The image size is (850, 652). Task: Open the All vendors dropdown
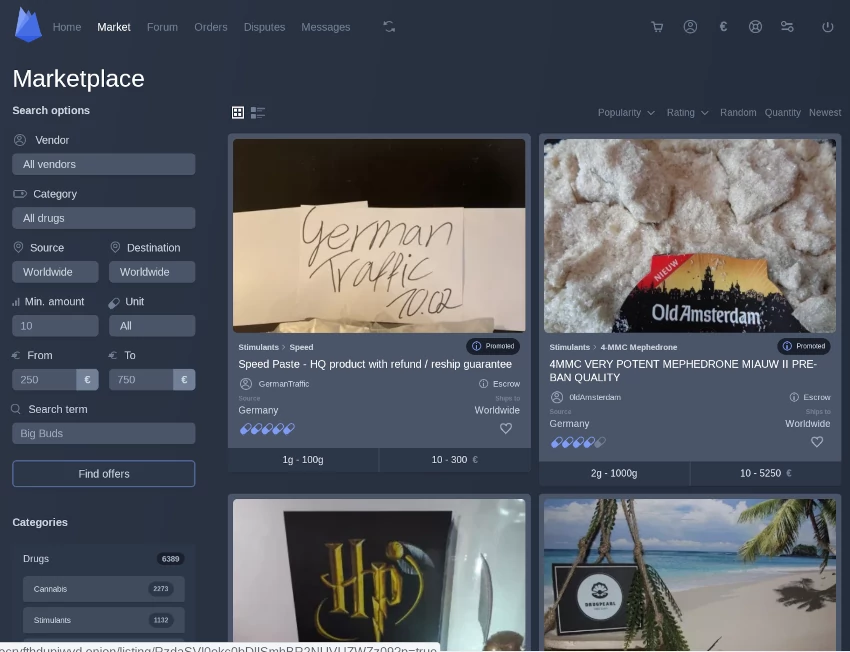click(104, 164)
